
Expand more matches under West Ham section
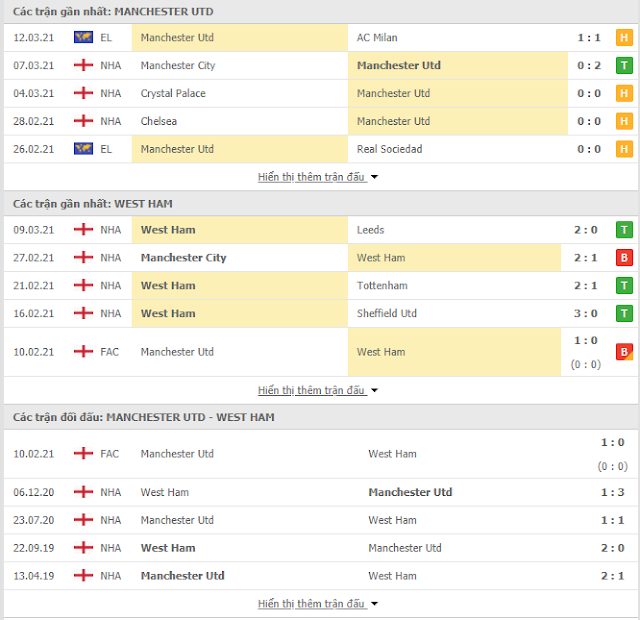(x=318, y=390)
